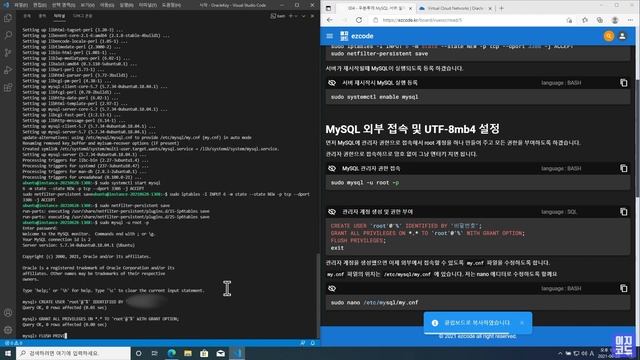640x360 pixels.
Task: Open Task View from the taskbar
Action: [x=155, y=353]
